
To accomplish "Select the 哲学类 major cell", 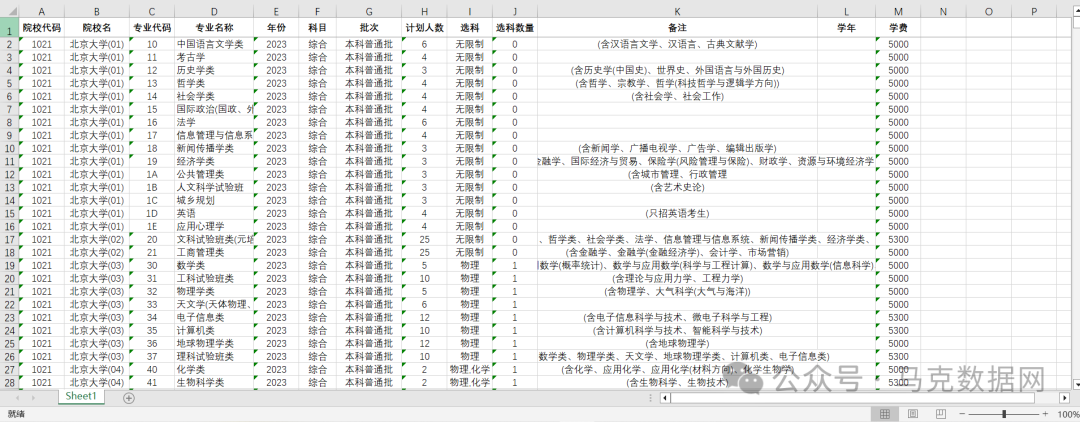I will pos(214,83).
